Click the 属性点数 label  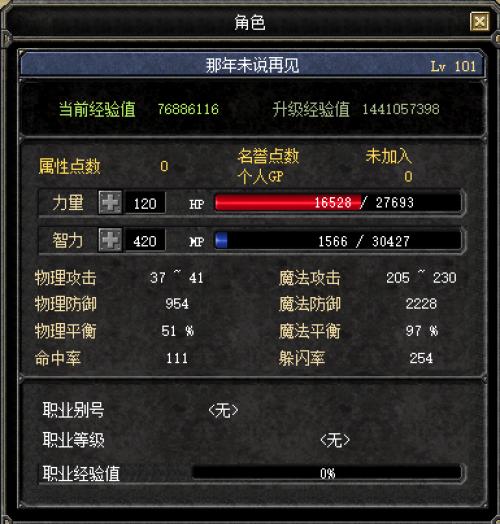tap(70, 166)
